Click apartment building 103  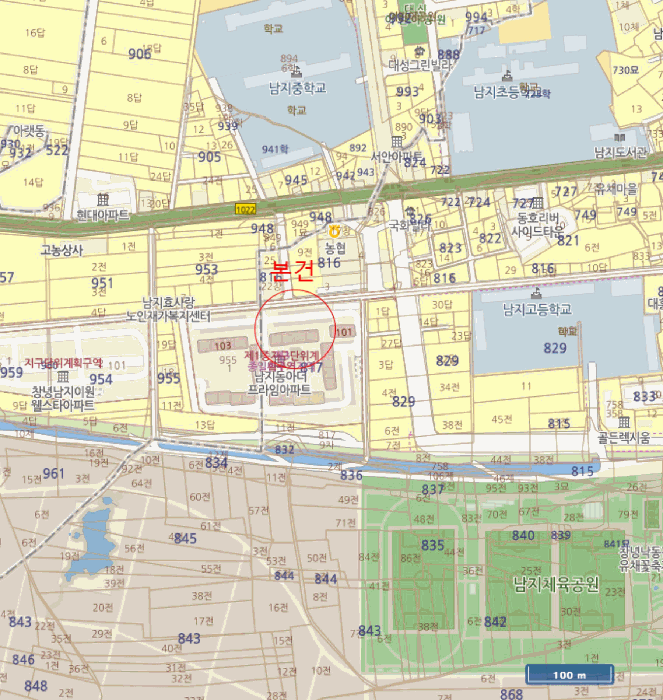click(223, 345)
